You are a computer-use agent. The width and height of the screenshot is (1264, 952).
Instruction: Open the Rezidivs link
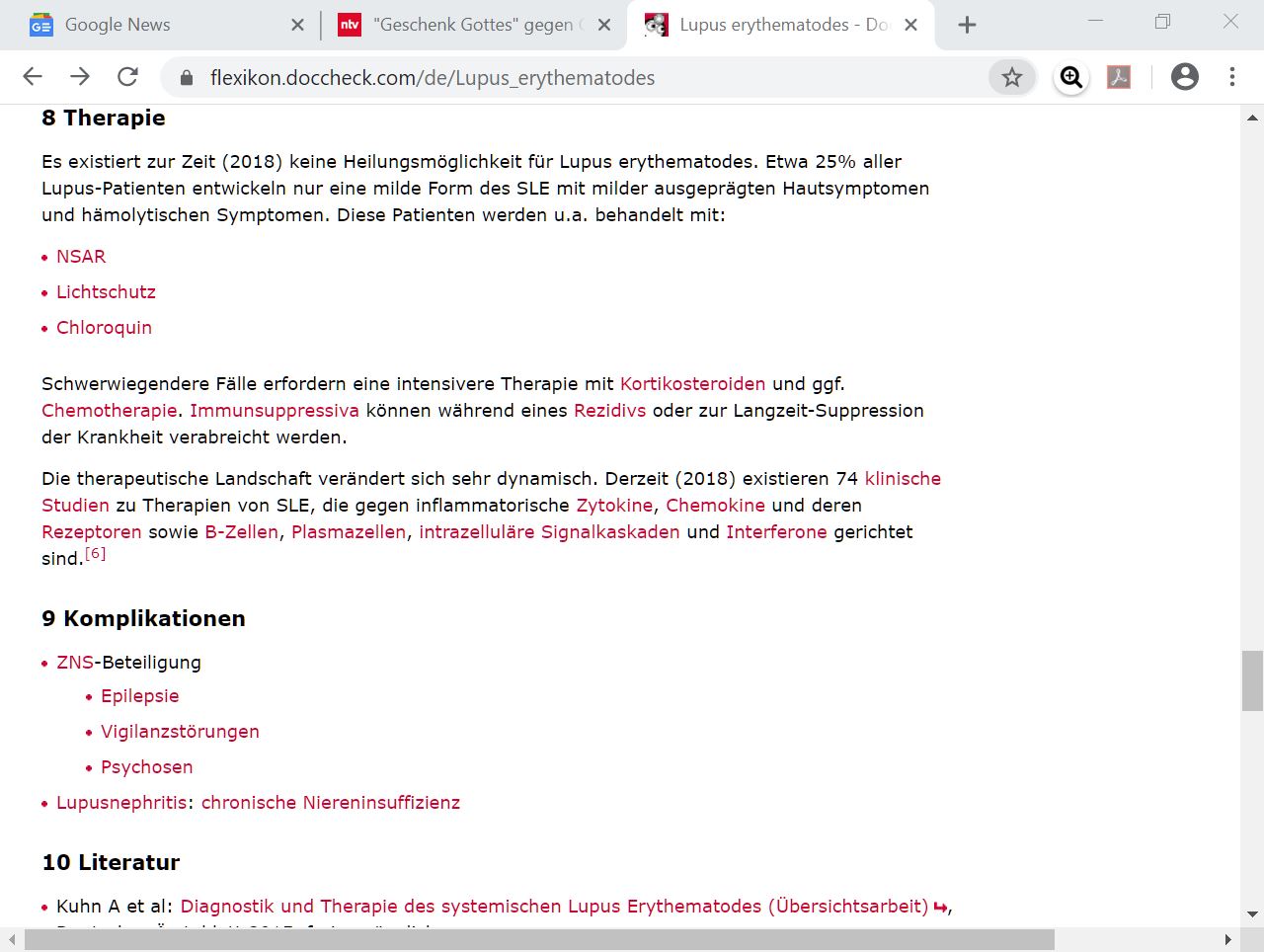click(609, 411)
